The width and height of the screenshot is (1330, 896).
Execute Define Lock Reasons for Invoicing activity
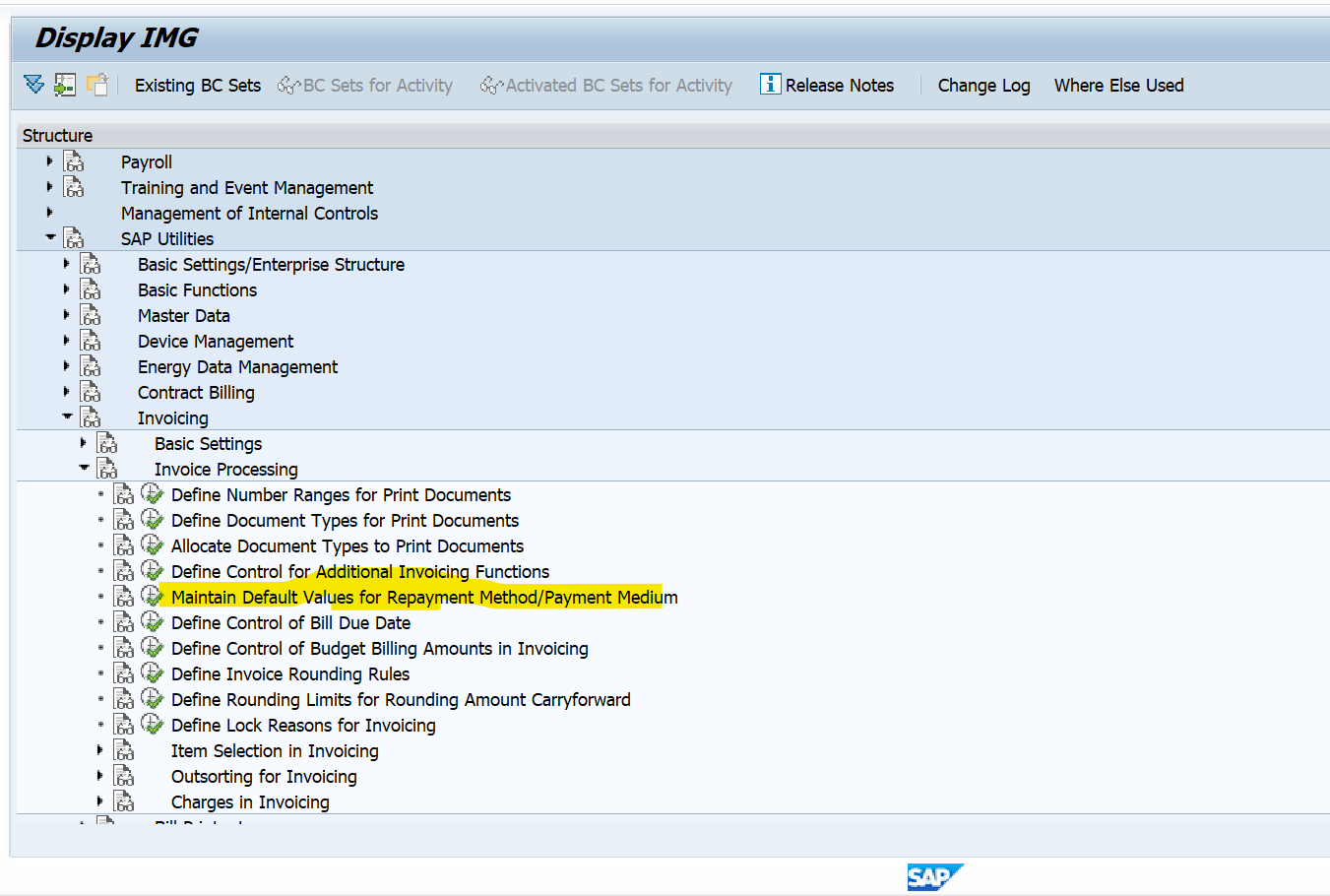pyautogui.click(x=152, y=724)
